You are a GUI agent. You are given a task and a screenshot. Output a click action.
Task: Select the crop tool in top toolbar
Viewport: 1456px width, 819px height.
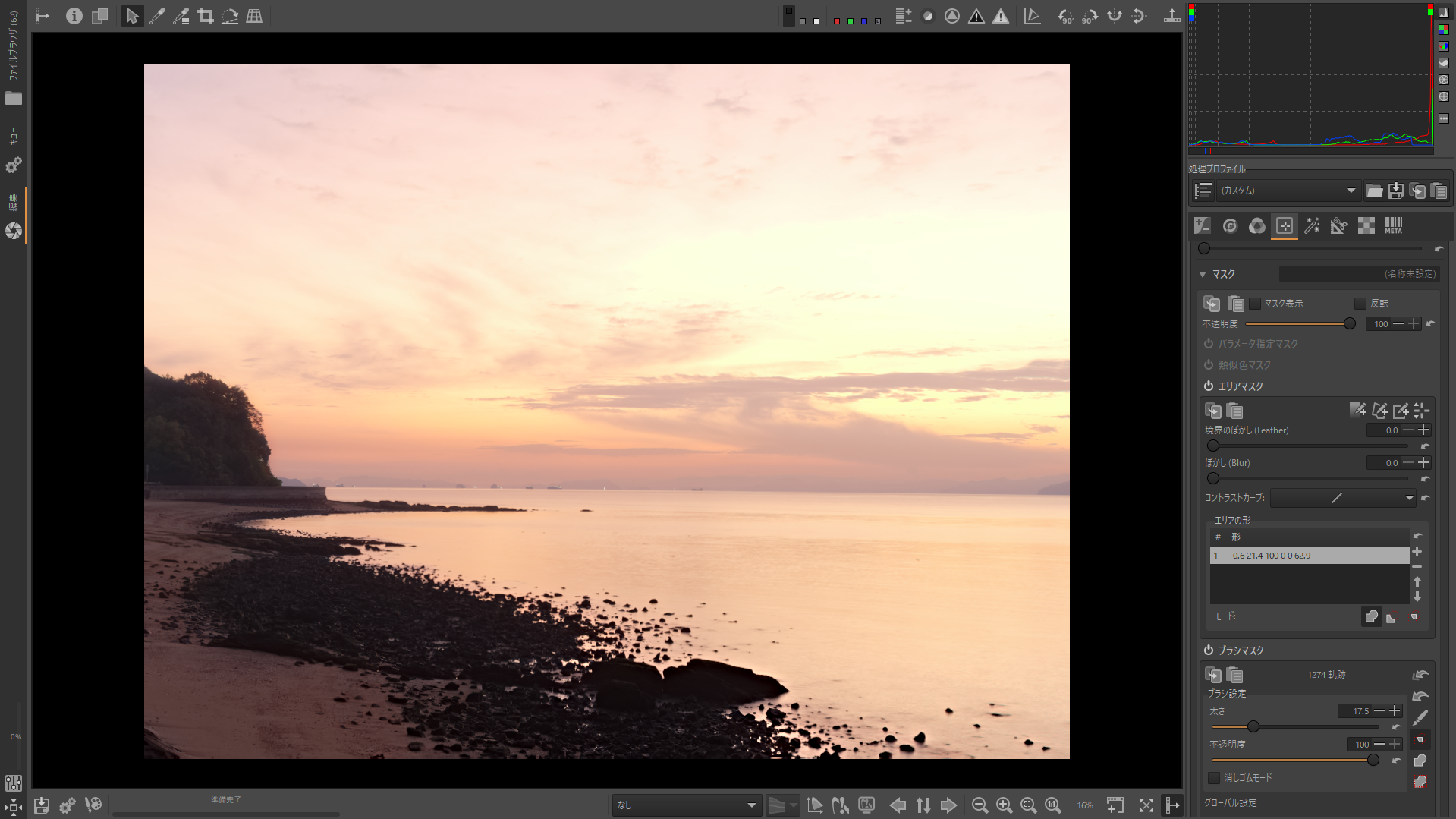click(x=206, y=16)
